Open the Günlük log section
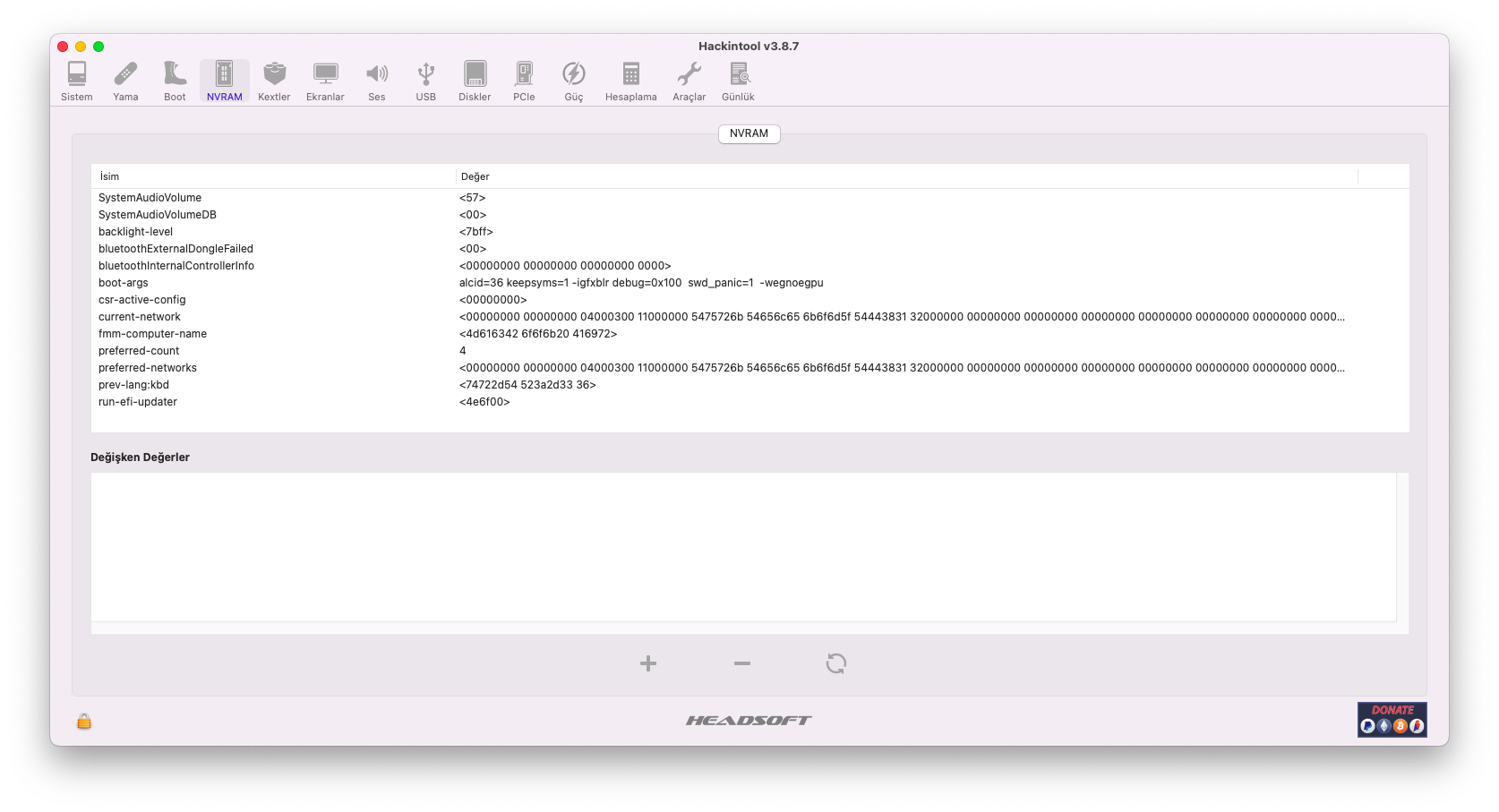This screenshot has height=812, width=1499. point(739,81)
